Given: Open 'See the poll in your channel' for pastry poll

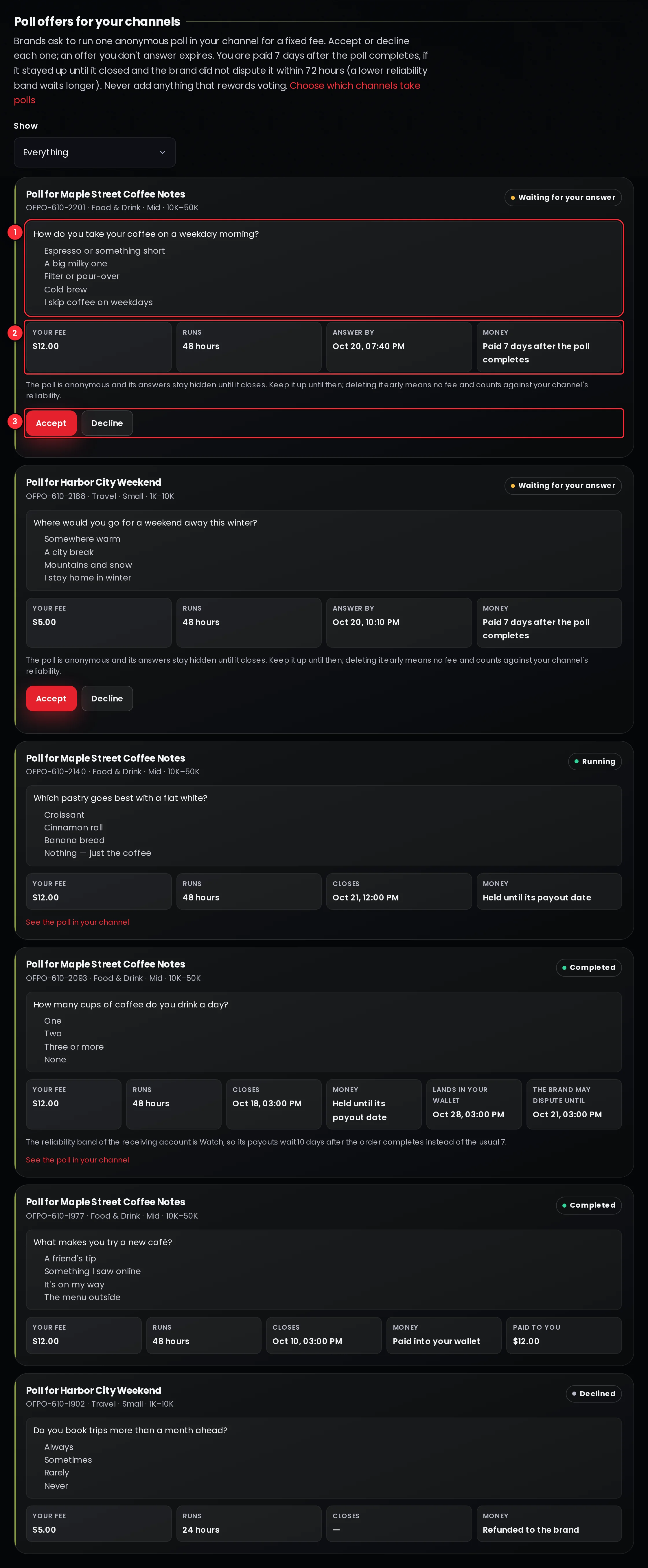Looking at the screenshot, I should (77, 922).
